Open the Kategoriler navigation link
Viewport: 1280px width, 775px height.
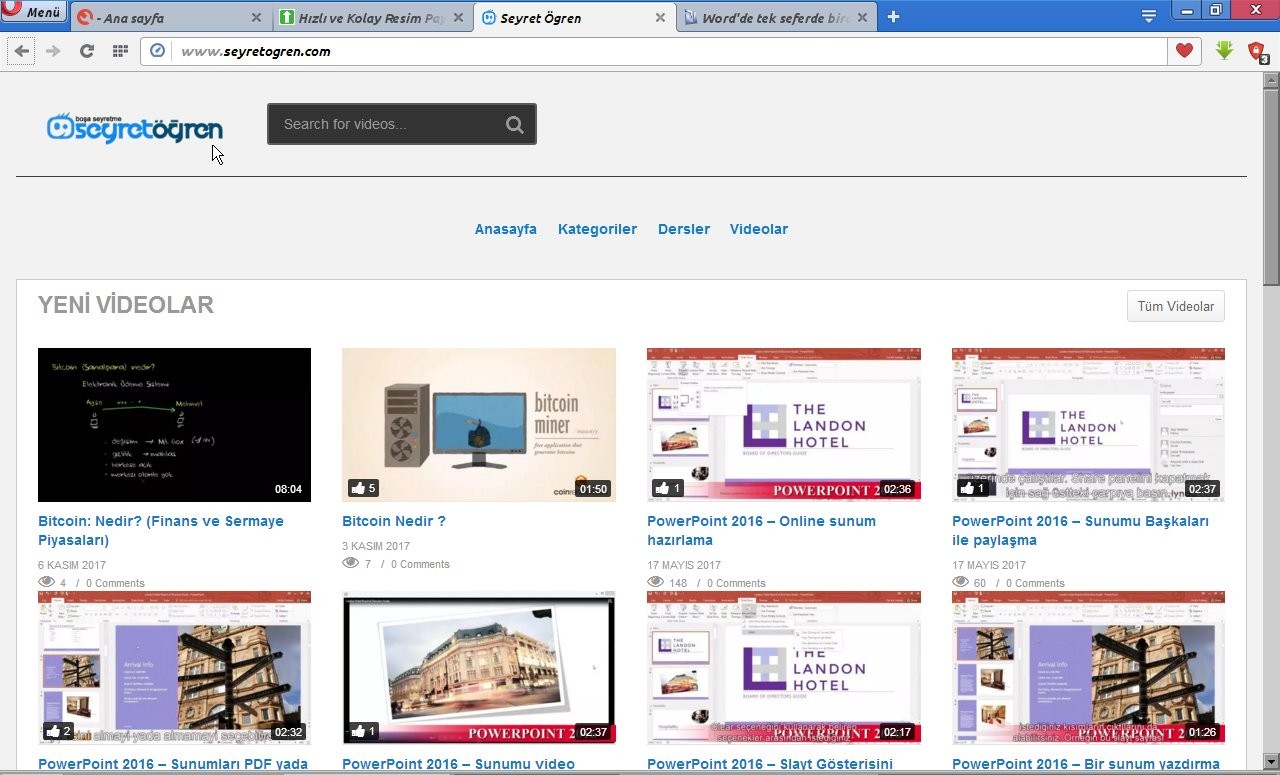[x=597, y=229]
